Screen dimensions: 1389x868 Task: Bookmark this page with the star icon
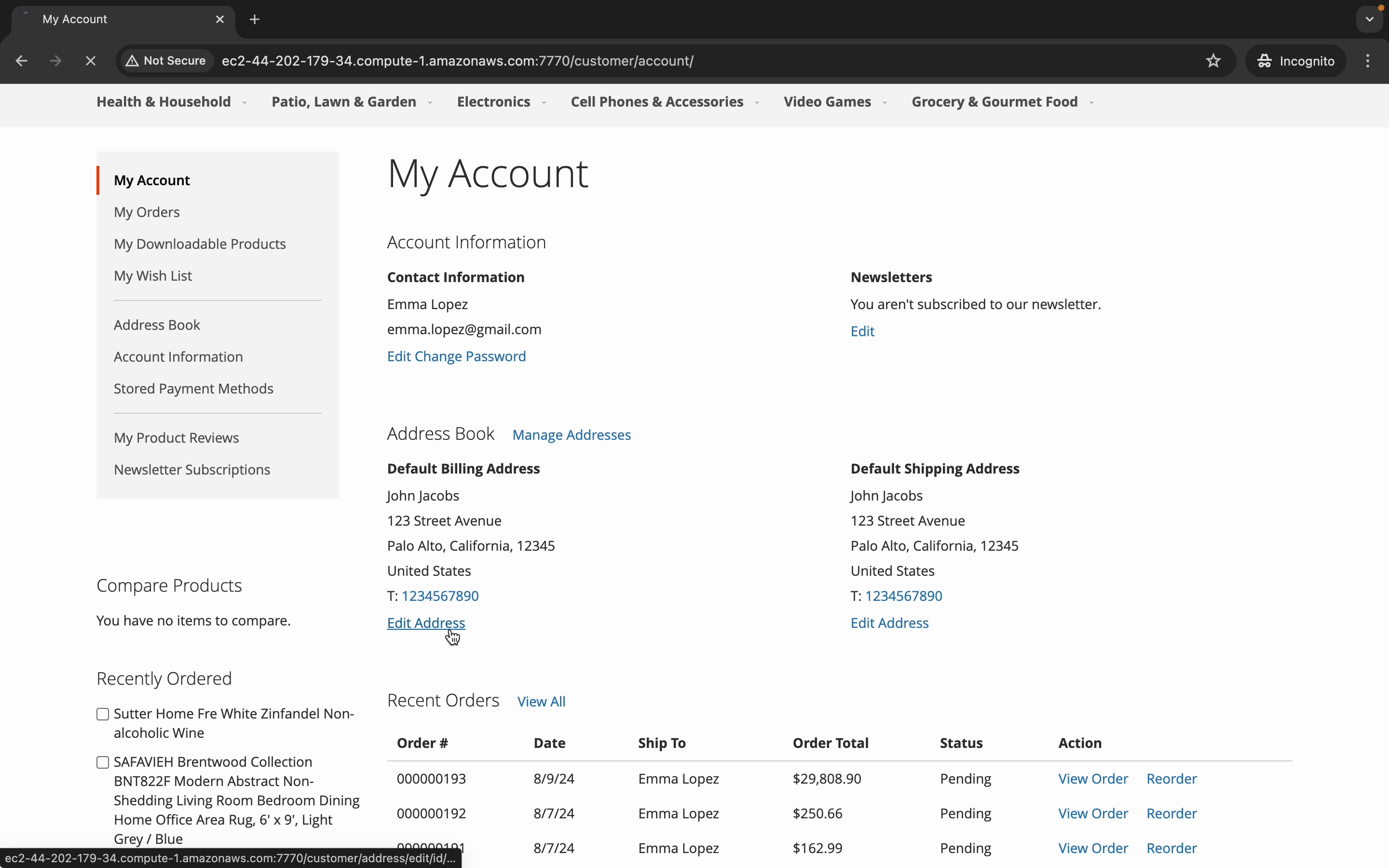1213,61
